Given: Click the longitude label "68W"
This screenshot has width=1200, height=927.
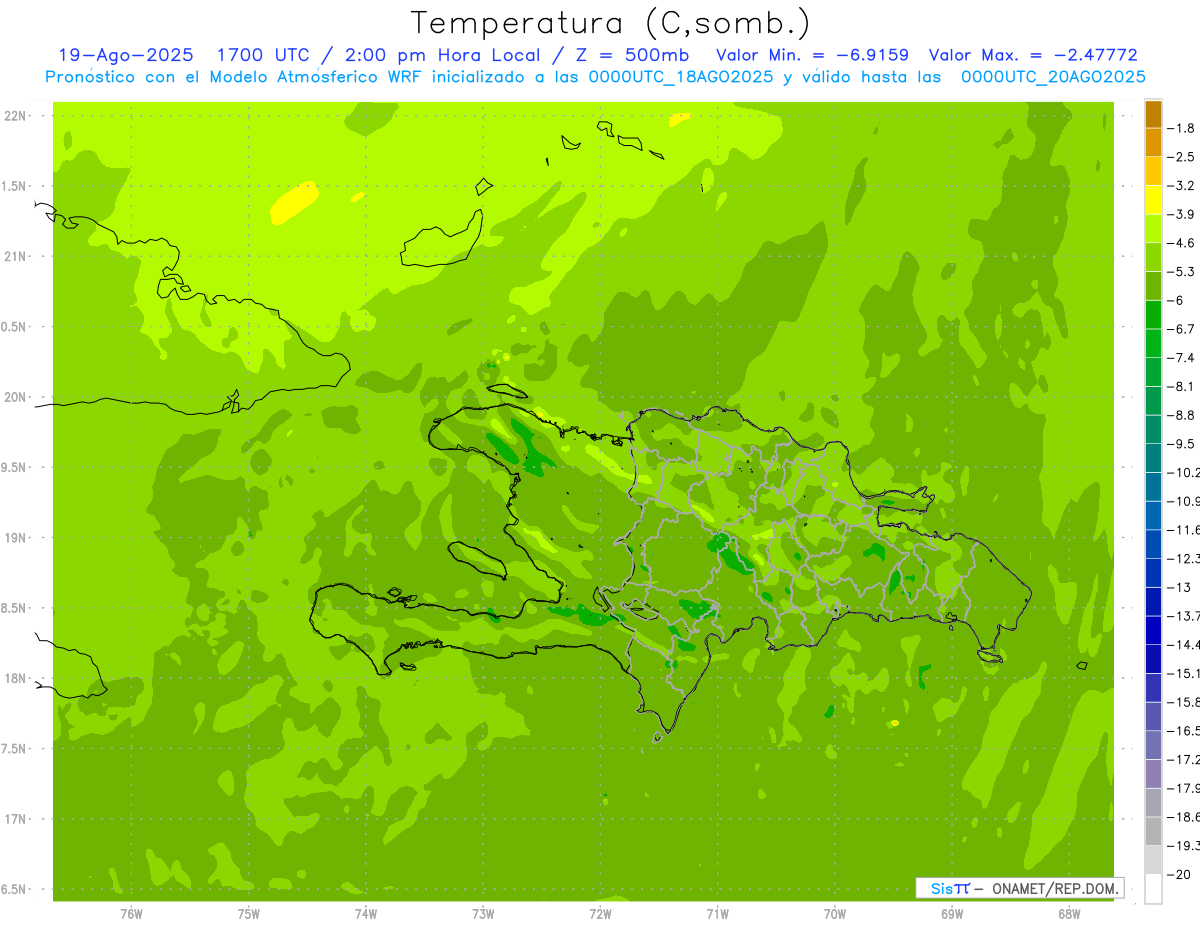Looking at the screenshot, I should (1069, 914).
